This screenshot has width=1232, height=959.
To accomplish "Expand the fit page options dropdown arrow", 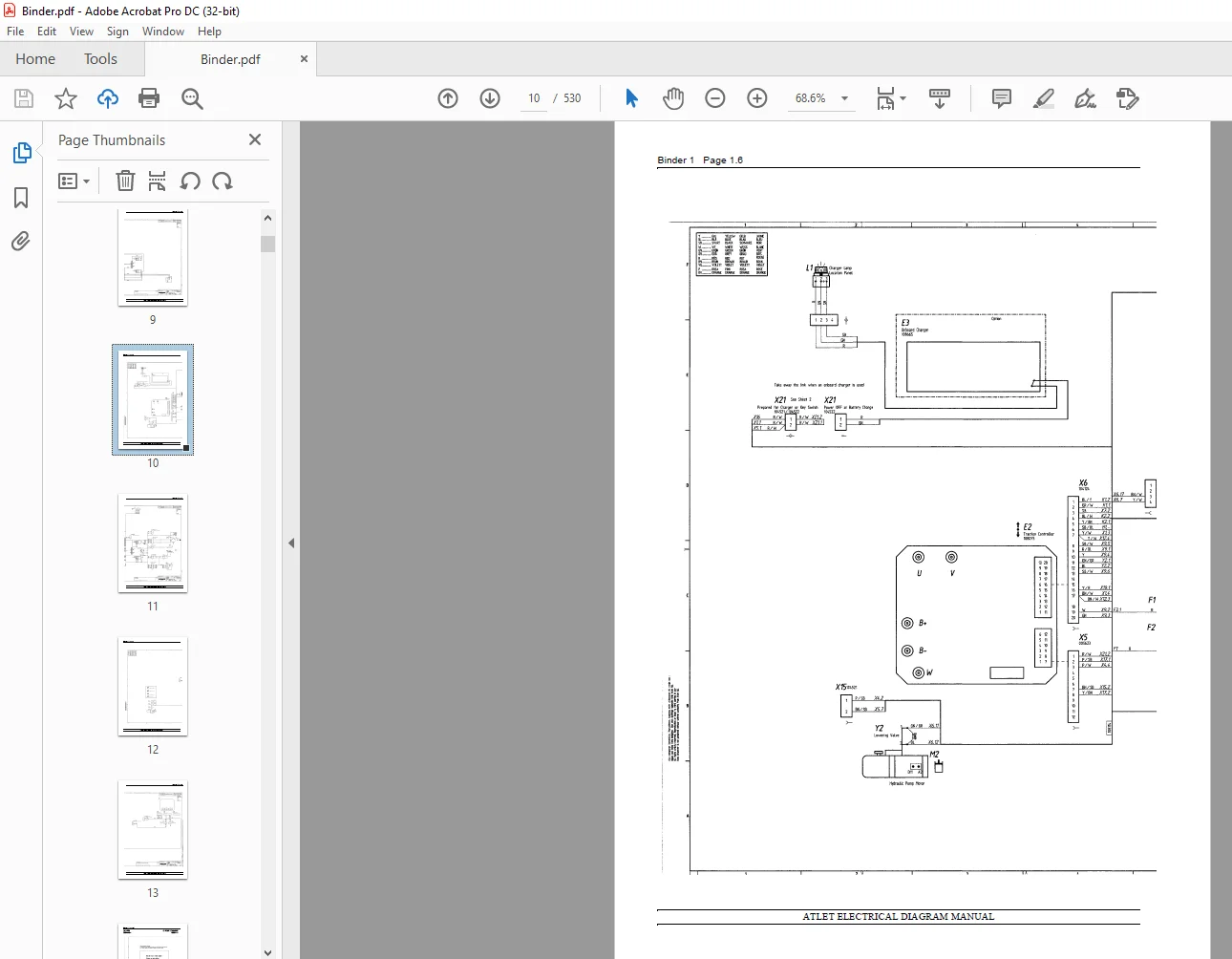I will pyautogui.click(x=903, y=98).
